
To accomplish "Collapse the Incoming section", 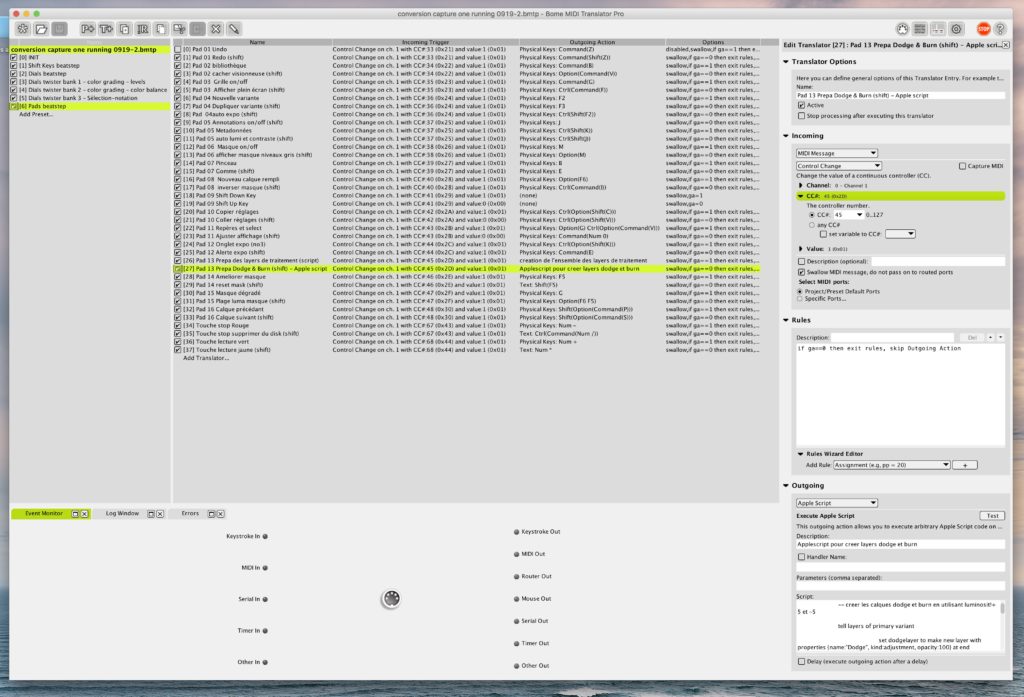I will (x=786, y=136).
